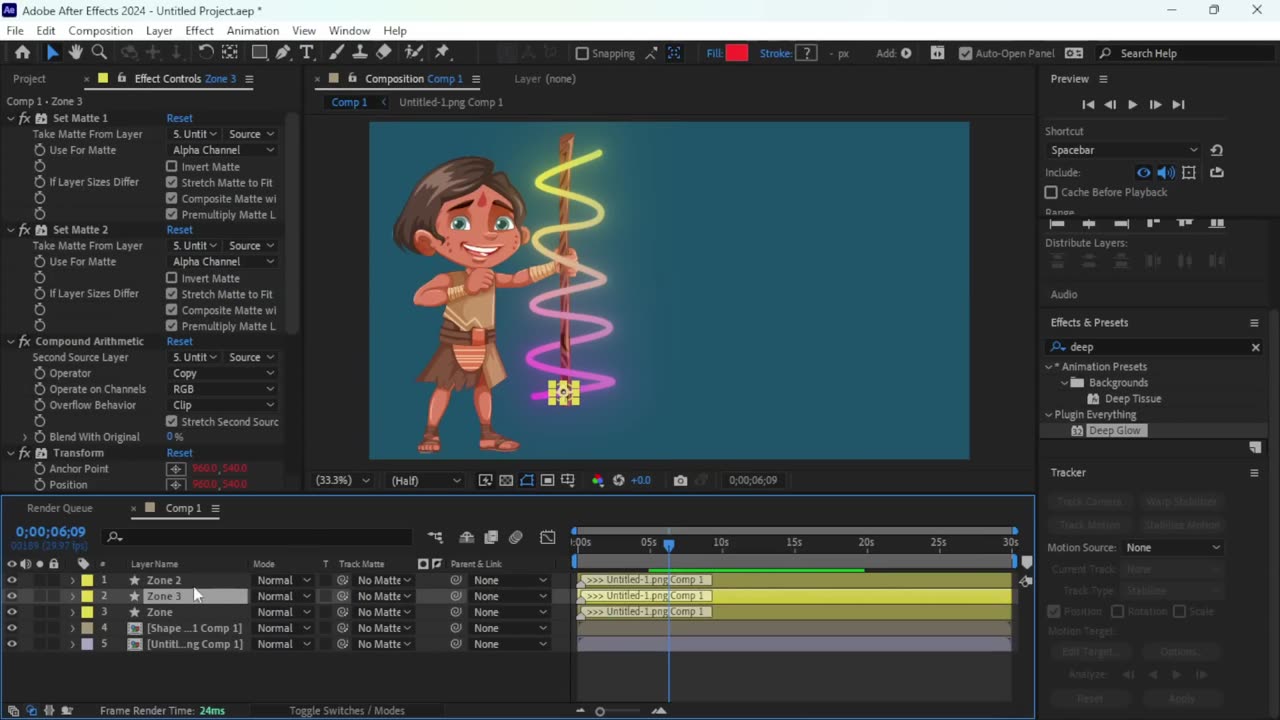Viewport: 1280px width, 720px height.
Task: Open the Effect menu
Action: coord(199,31)
